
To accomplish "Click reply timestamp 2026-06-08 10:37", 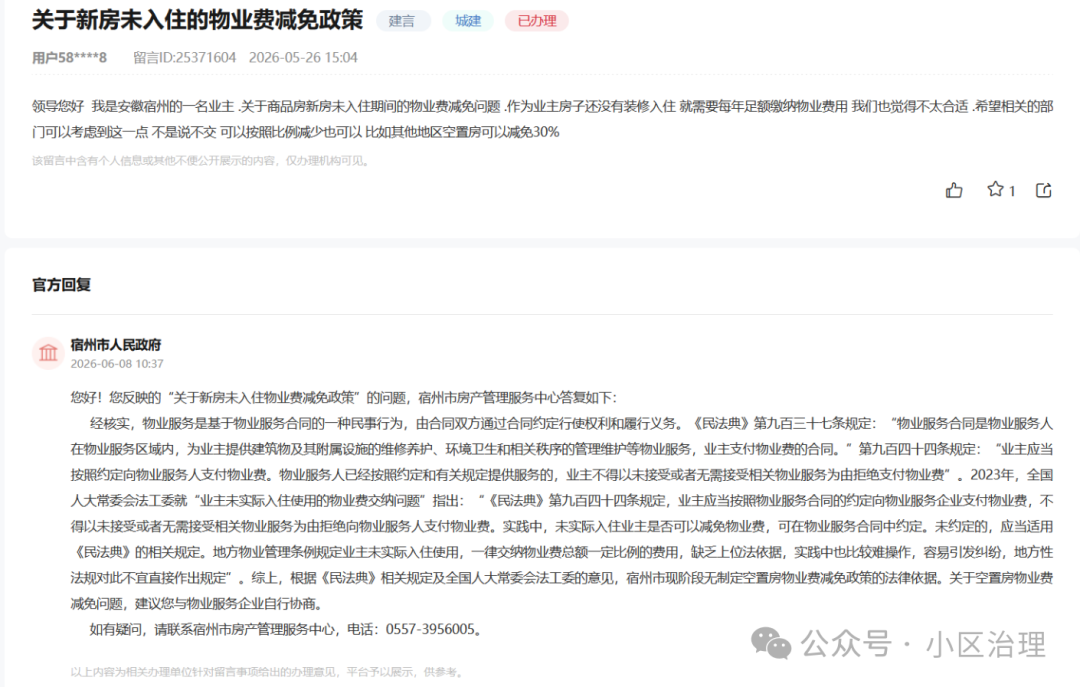I will (x=117, y=364).
